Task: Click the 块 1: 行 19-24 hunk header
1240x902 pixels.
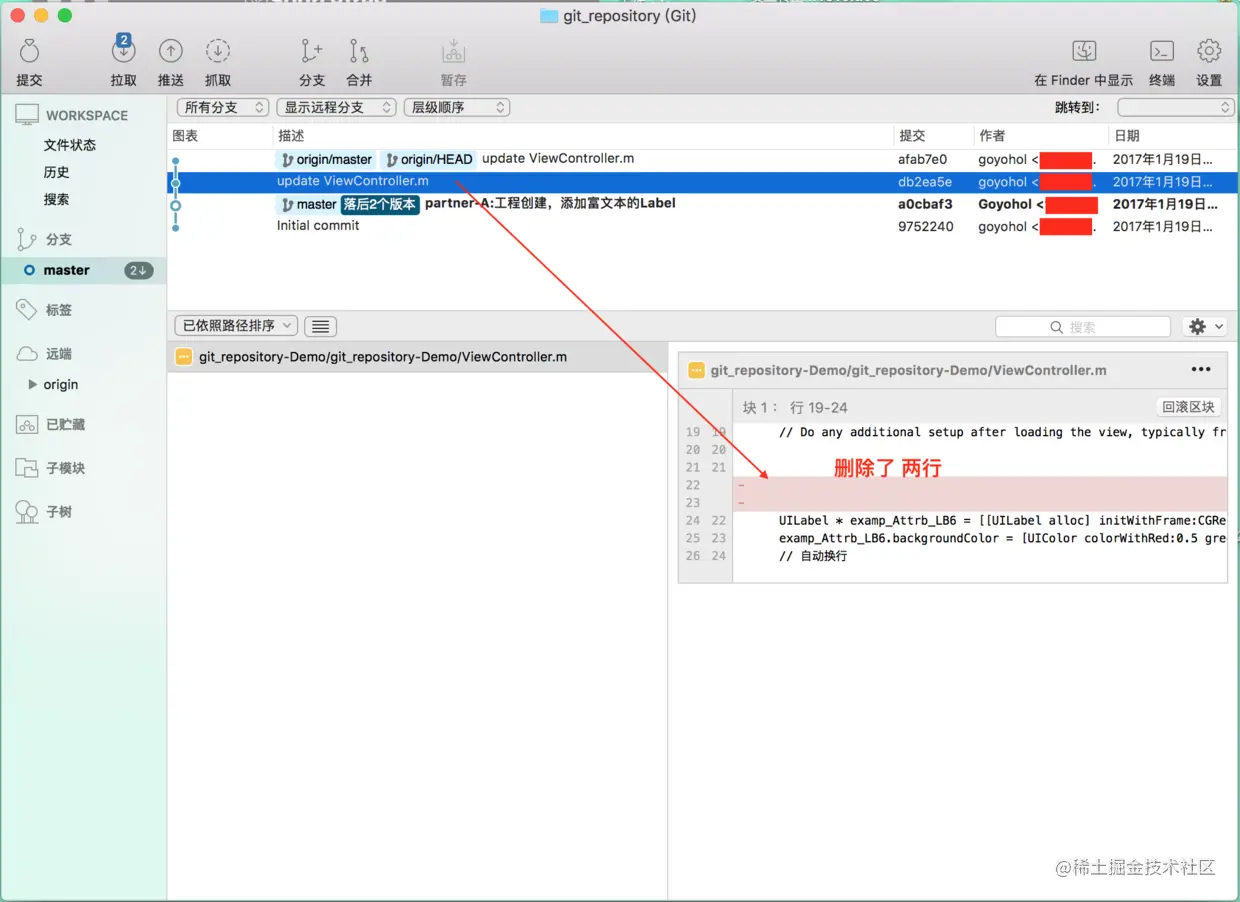Action: [x=795, y=408]
